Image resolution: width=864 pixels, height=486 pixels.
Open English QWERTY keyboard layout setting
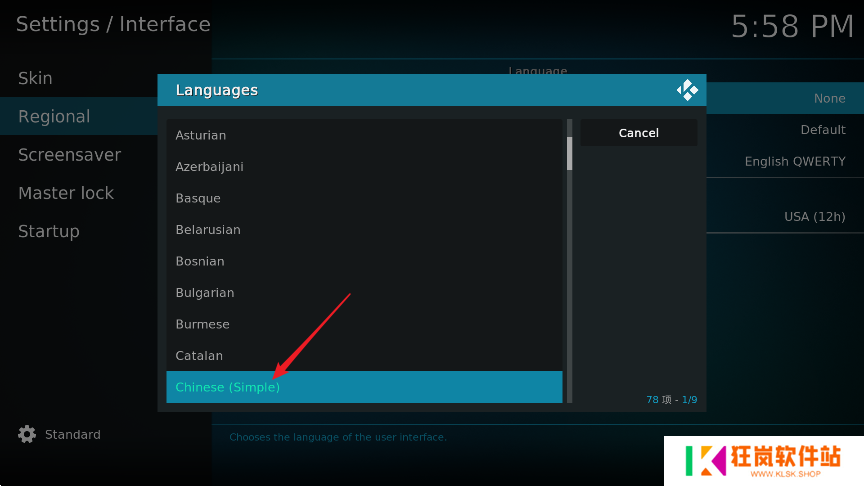(x=794, y=162)
